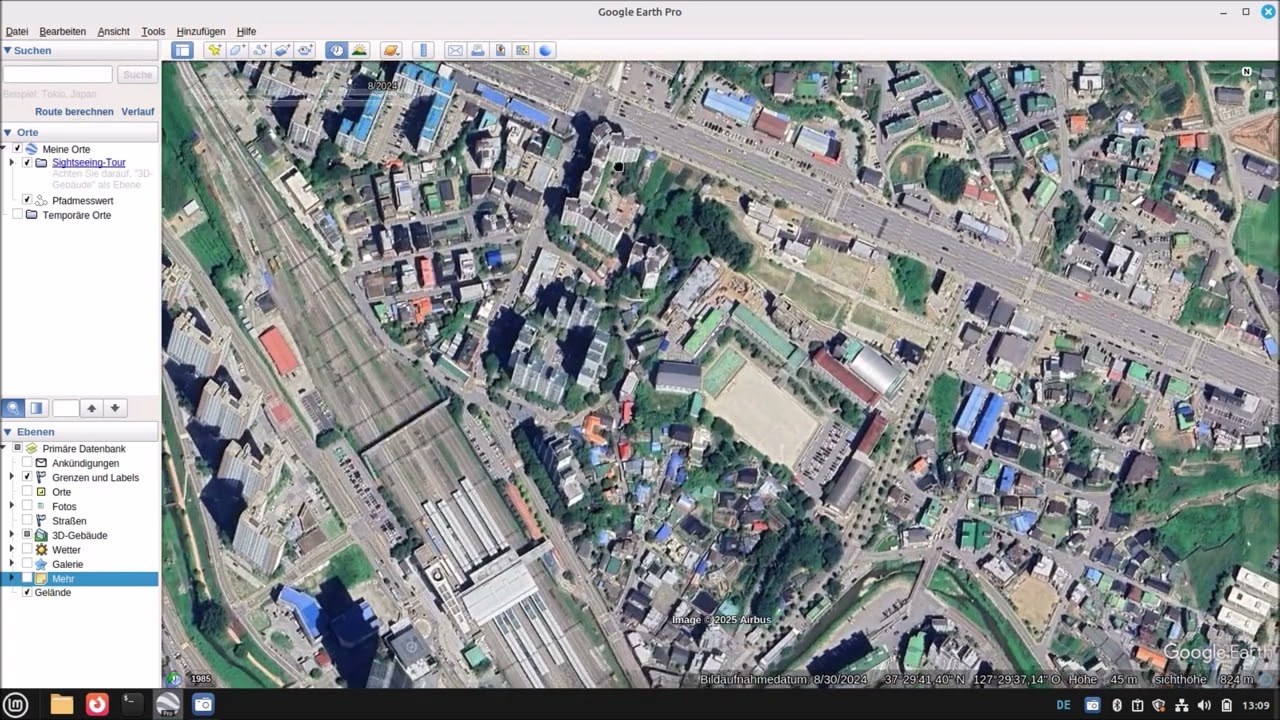Viewport: 1280px width, 720px height.
Task: Click the Route berechnen link
Action: [74, 112]
